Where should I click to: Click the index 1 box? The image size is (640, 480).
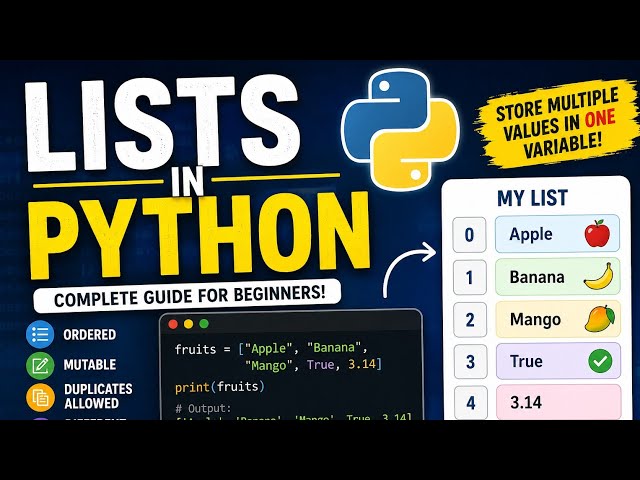(x=470, y=277)
